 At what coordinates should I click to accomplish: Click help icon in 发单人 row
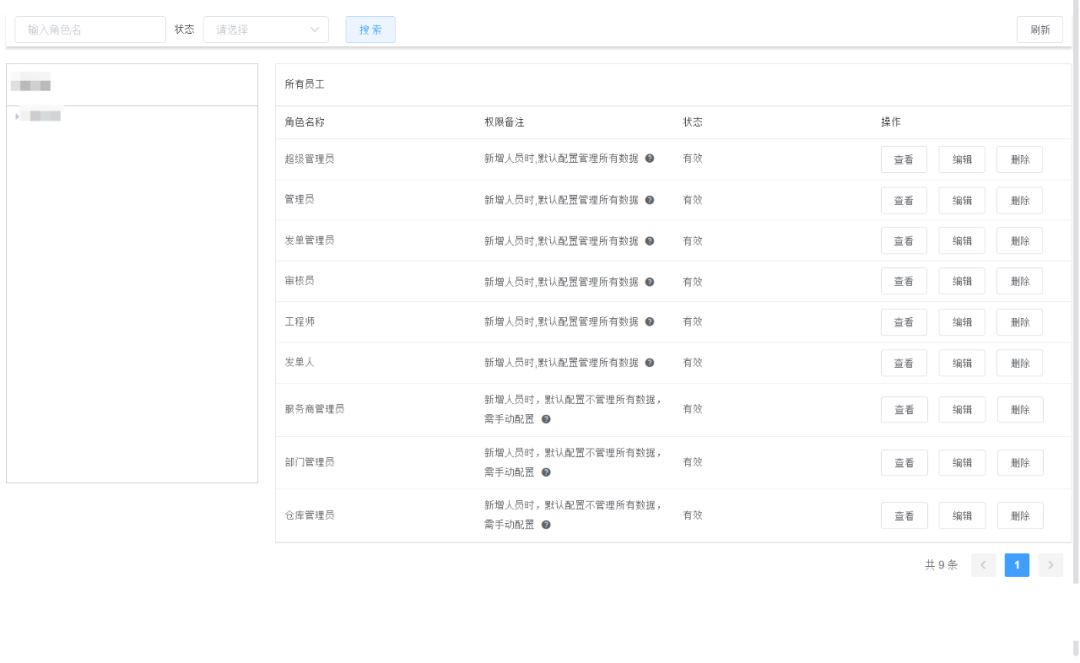[649, 363]
